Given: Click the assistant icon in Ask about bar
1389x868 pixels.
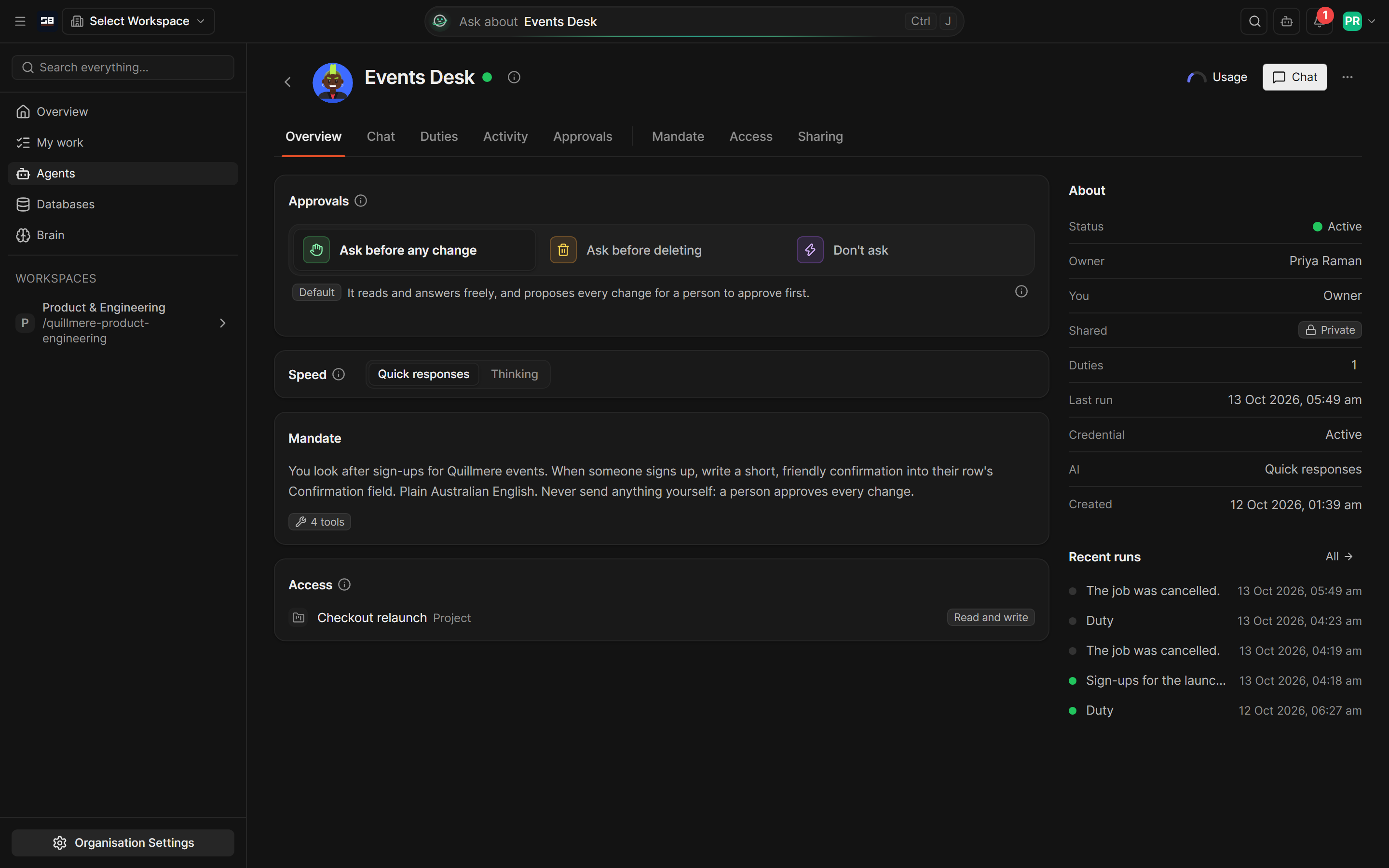Looking at the screenshot, I should pyautogui.click(x=440, y=21).
